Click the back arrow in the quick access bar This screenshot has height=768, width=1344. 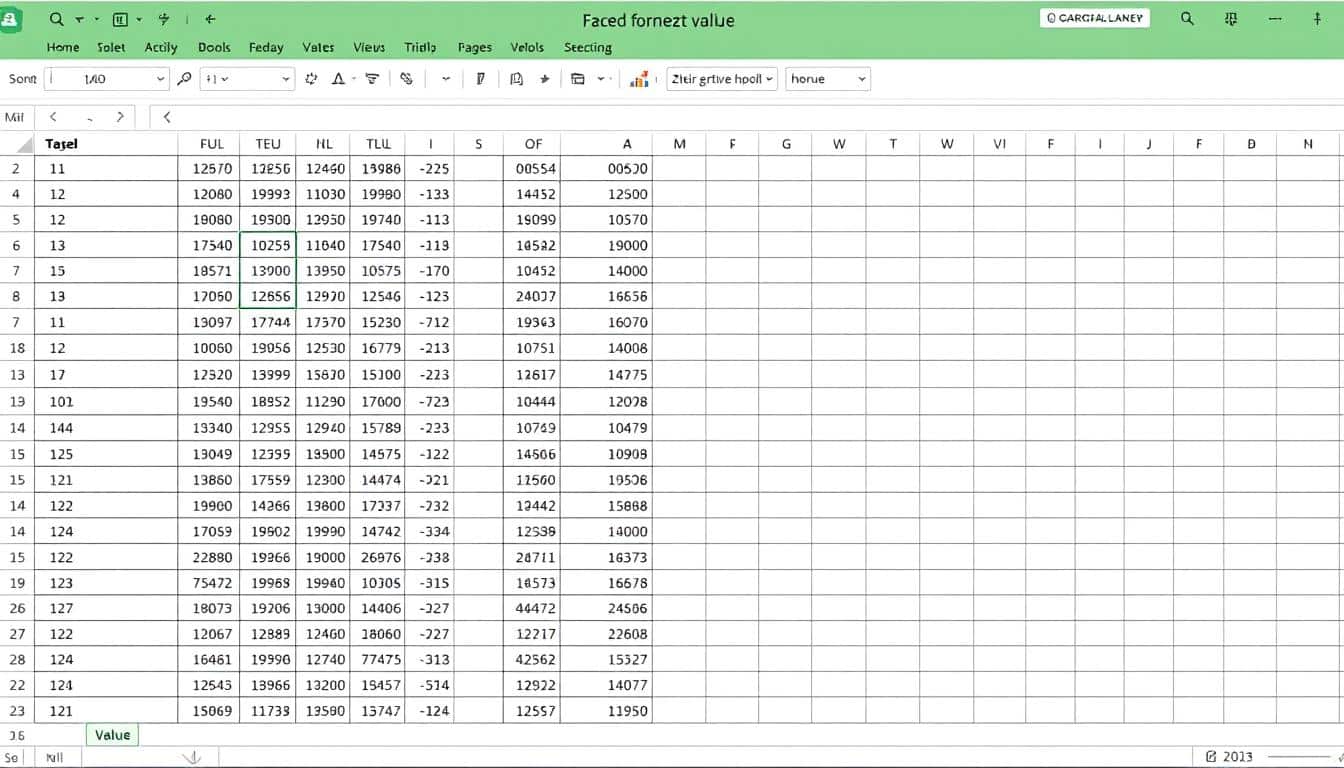coord(210,19)
